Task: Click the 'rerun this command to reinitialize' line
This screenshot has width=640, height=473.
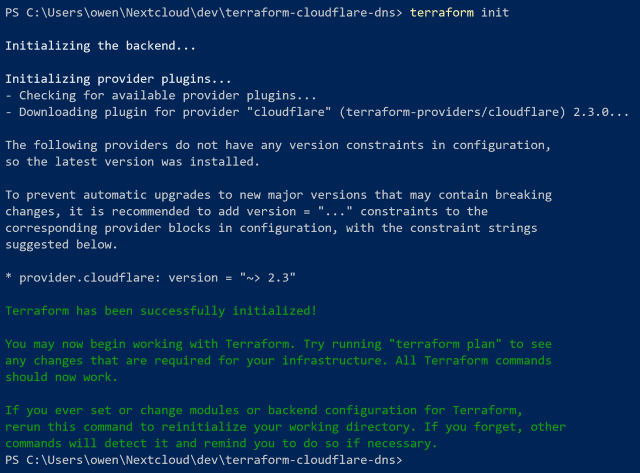Action: pos(285,427)
